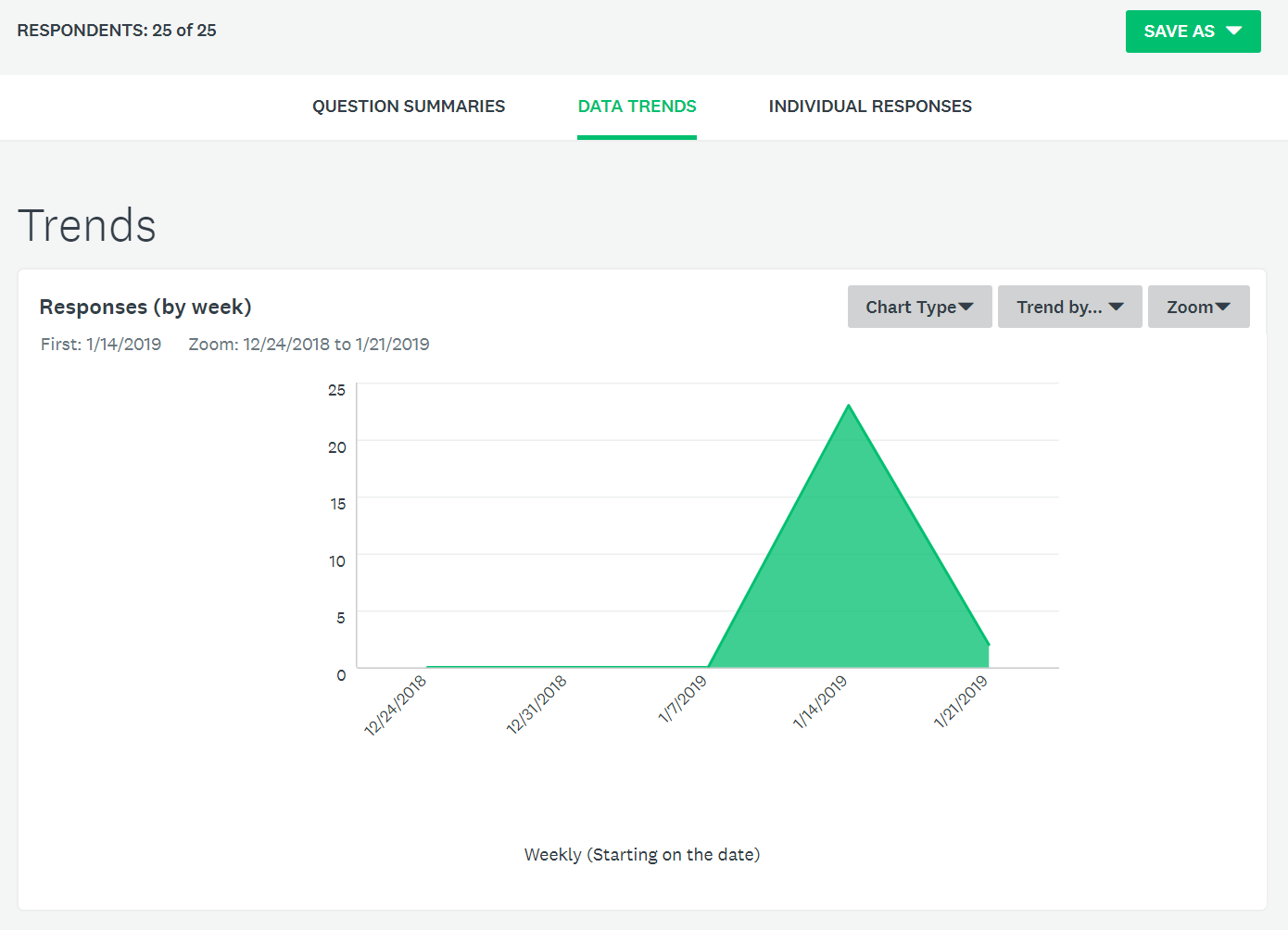The height and width of the screenshot is (930, 1288).
Task: Switch to the Question Summaries tab
Action: pos(409,106)
